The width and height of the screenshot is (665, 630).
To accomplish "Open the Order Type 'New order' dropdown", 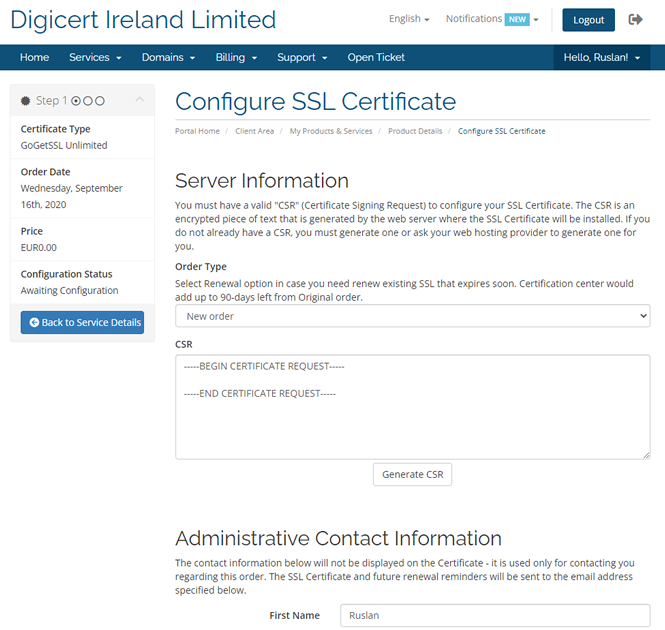I will point(412,316).
